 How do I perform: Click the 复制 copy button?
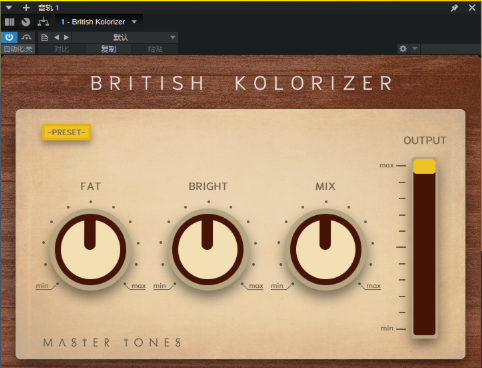[109, 49]
